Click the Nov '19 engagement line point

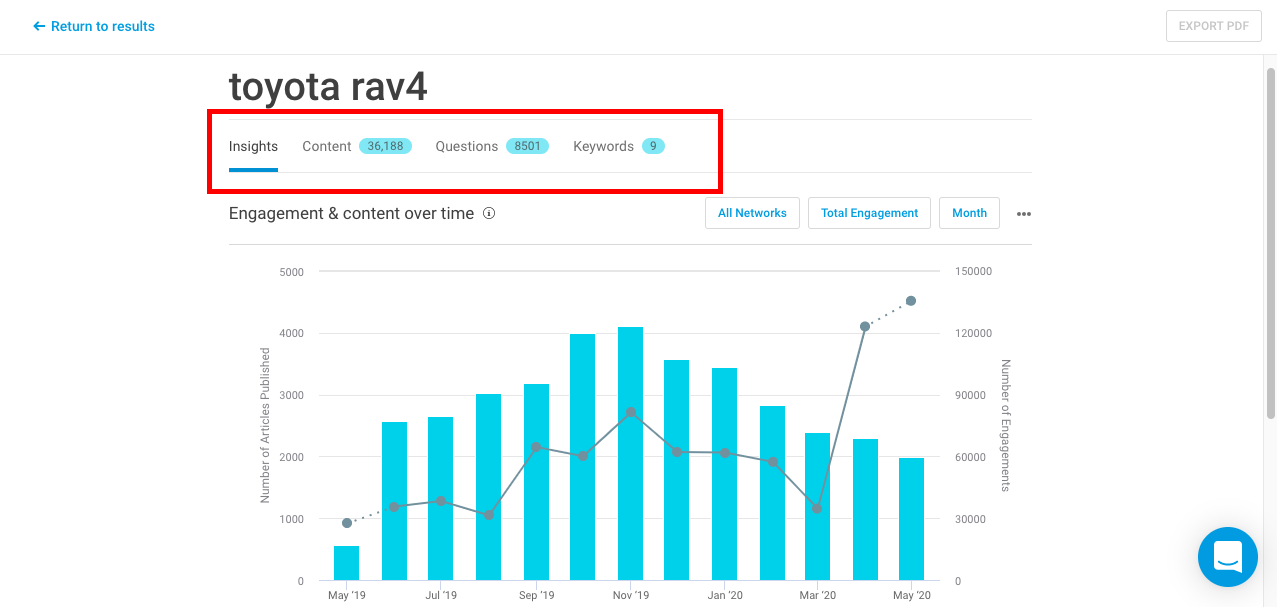point(630,412)
